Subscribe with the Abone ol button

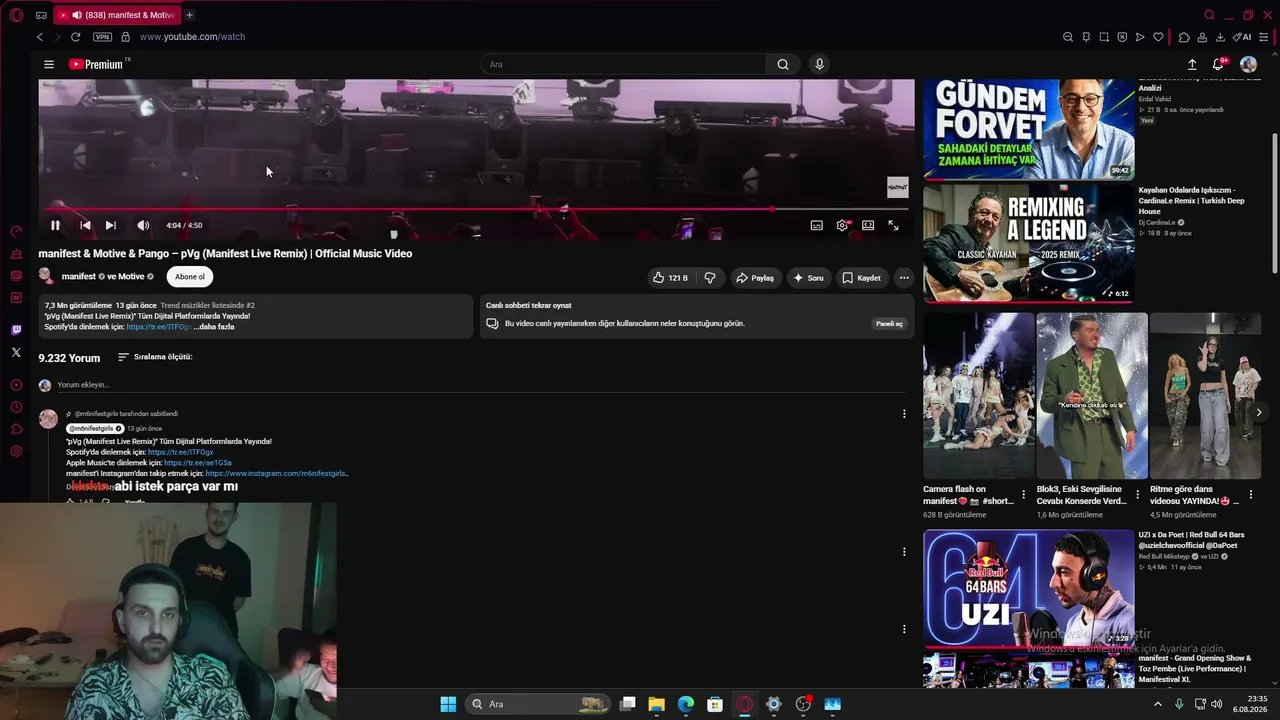click(190, 277)
